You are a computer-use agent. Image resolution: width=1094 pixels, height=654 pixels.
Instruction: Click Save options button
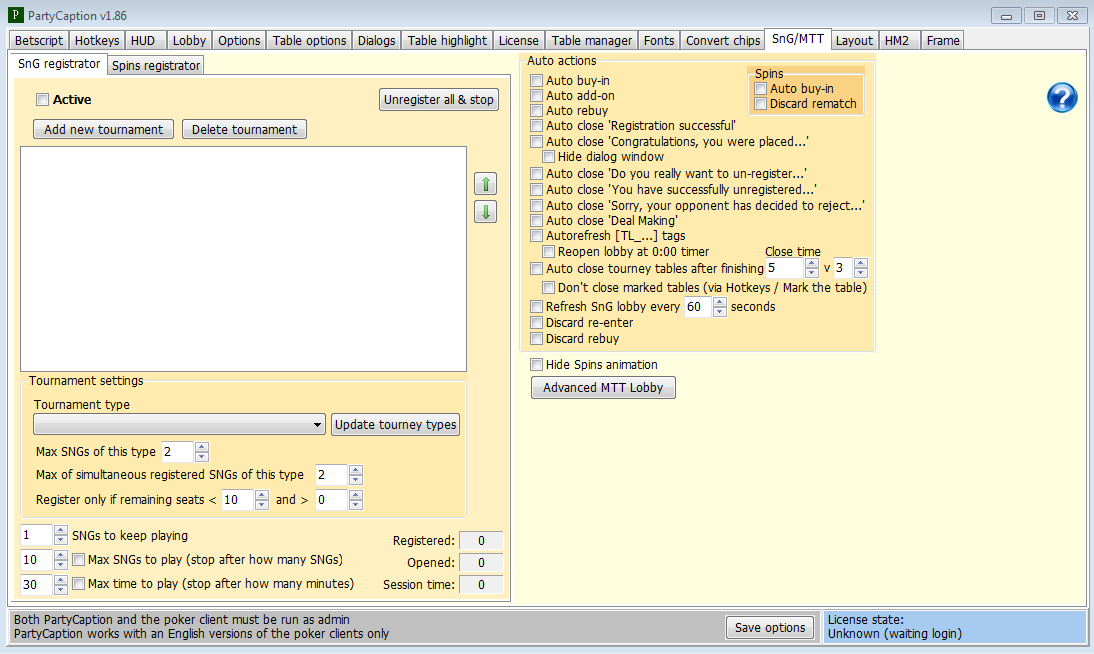[770, 627]
